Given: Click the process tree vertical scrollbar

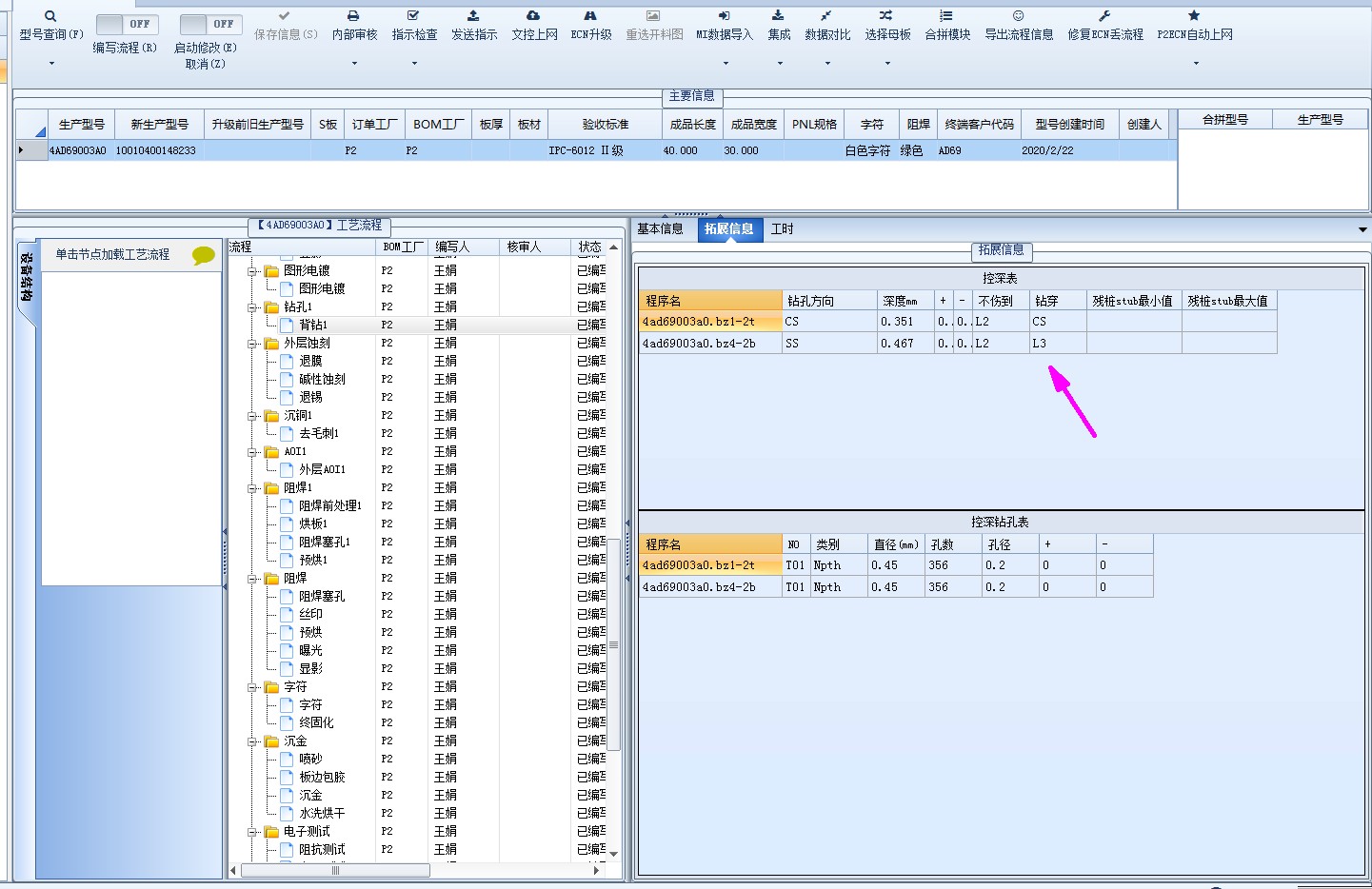Looking at the screenshot, I should tap(614, 644).
